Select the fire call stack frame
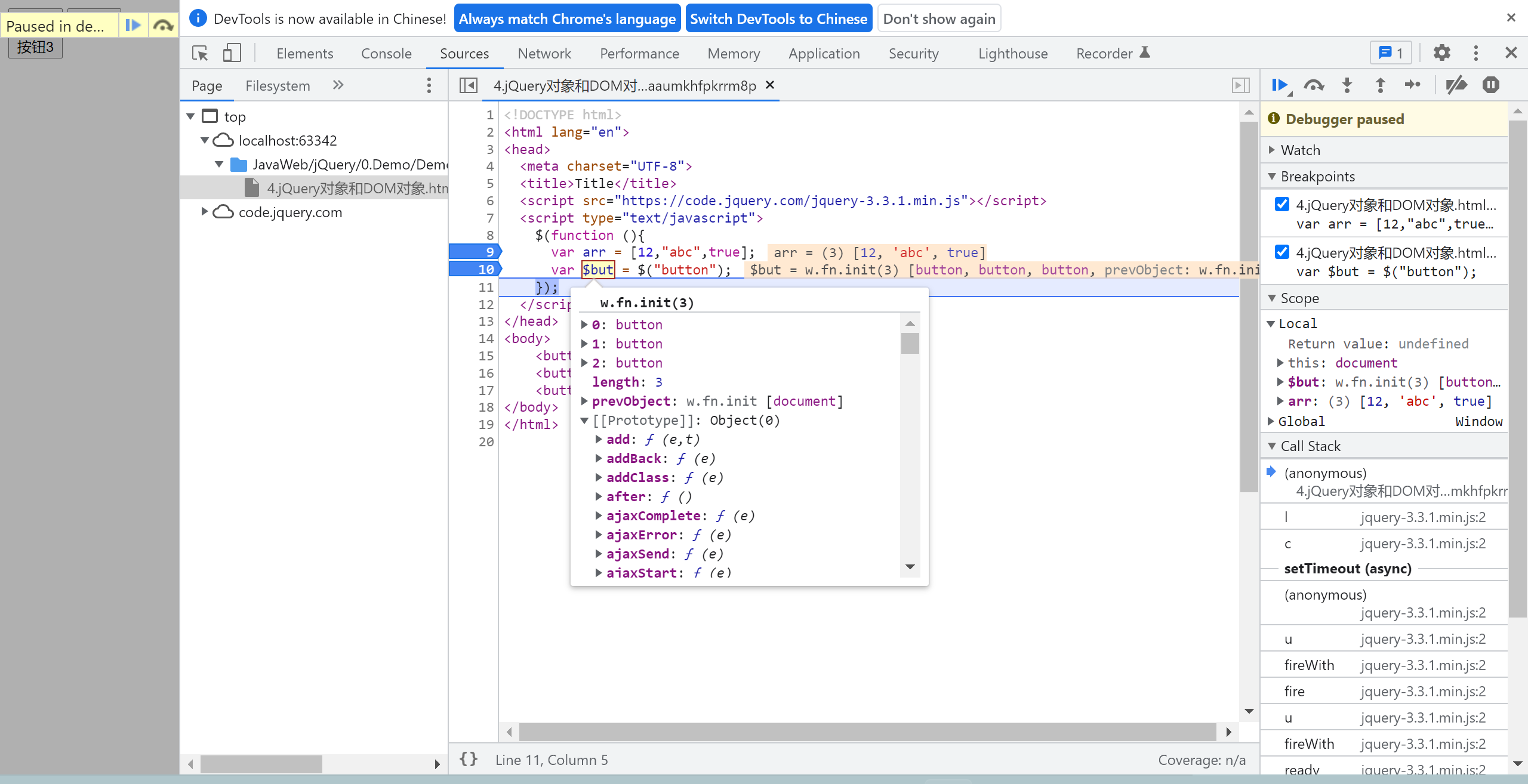The height and width of the screenshot is (784, 1528). pyautogui.click(x=1385, y=691)
